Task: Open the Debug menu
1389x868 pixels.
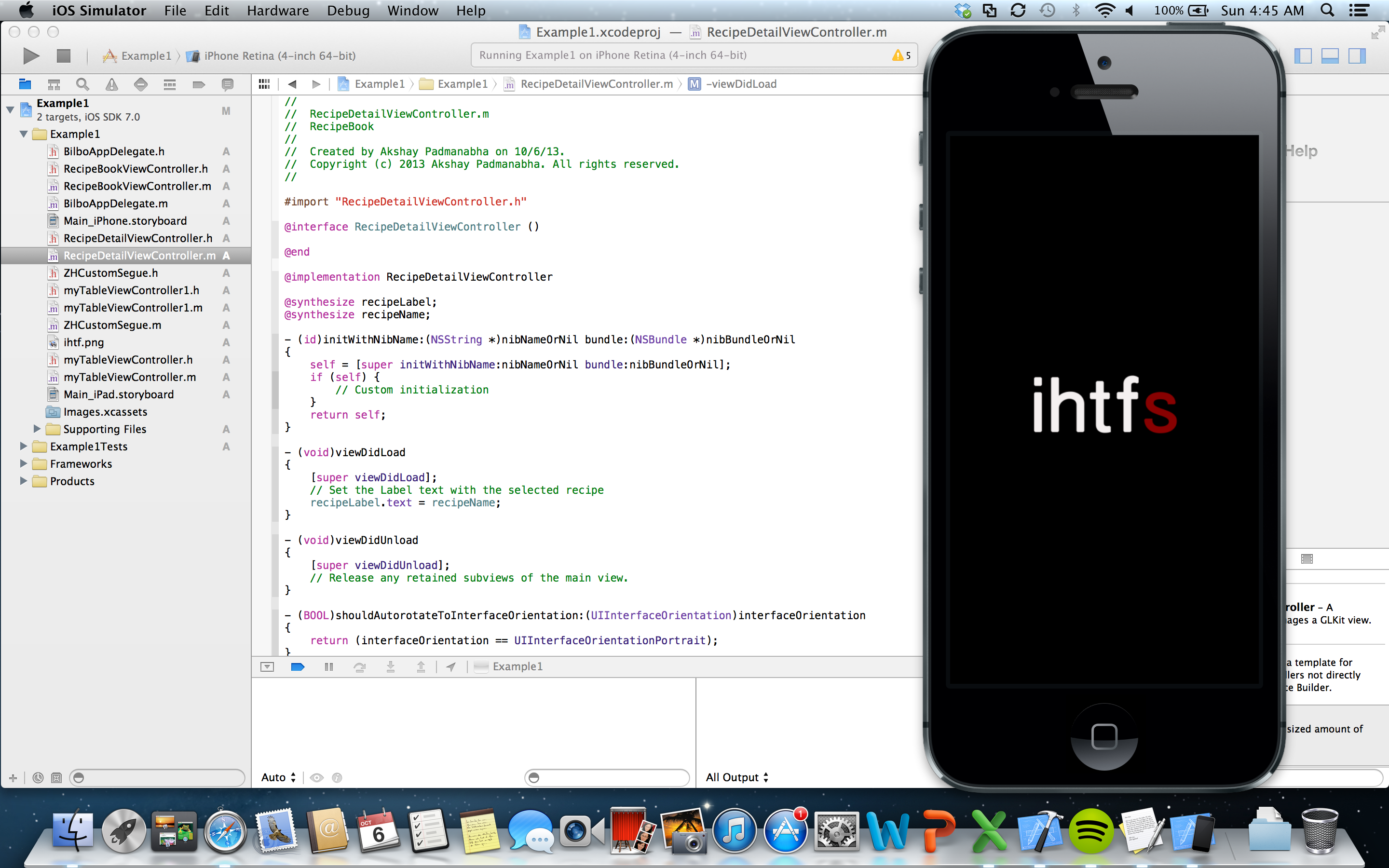Action: point(348,10)
